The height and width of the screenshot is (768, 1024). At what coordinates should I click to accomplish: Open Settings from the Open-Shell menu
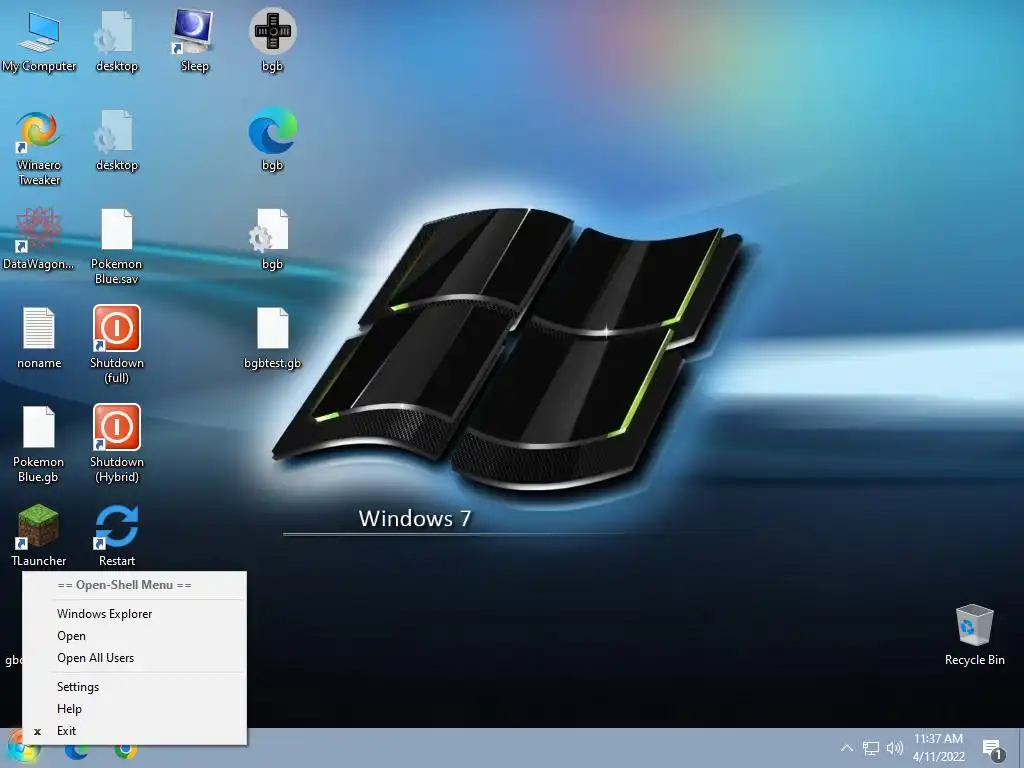[135, 686]
